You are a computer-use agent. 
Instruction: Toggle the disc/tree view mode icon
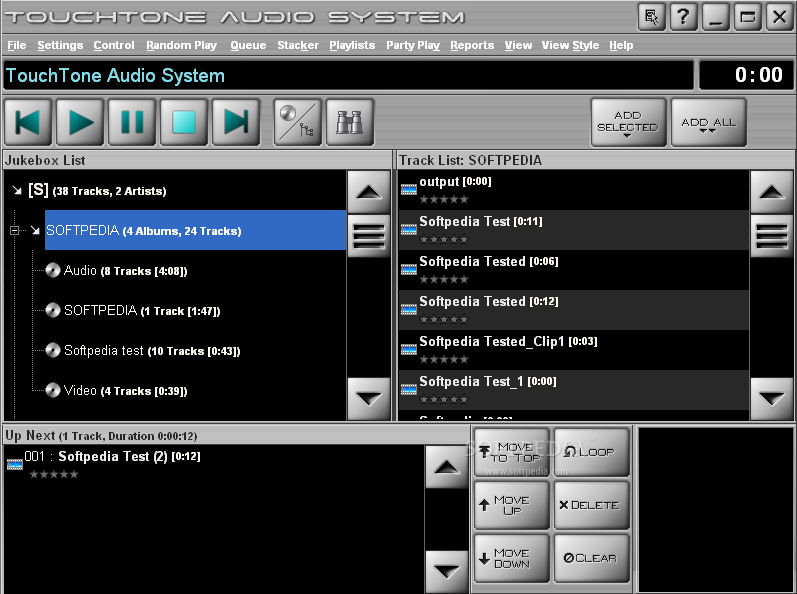[298, 122]
